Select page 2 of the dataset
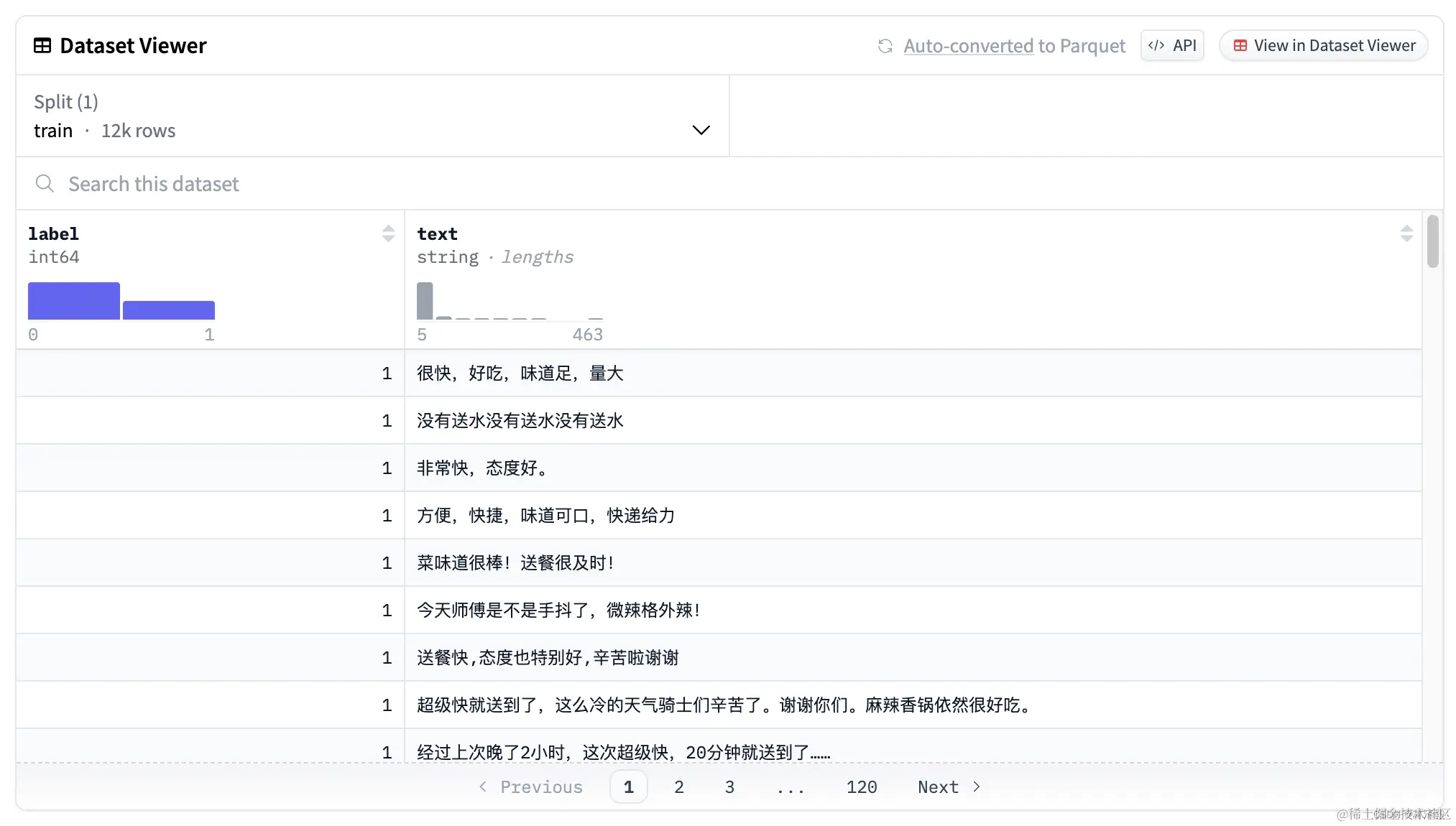Viewport: 1456px width, 826px height. [x=678, y=786]
